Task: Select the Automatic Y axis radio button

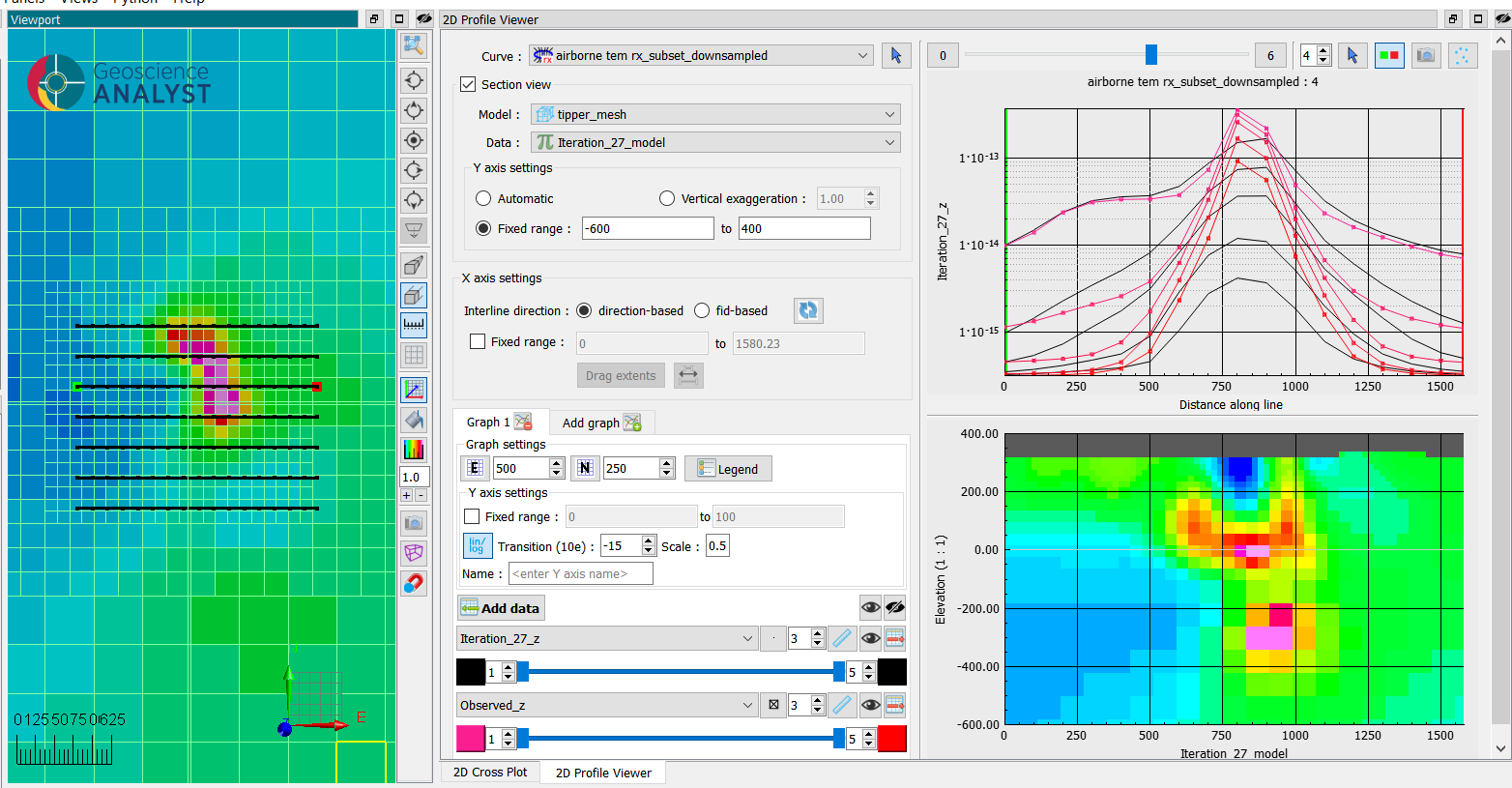Action: pyautogui.click(x=483, y=198)
